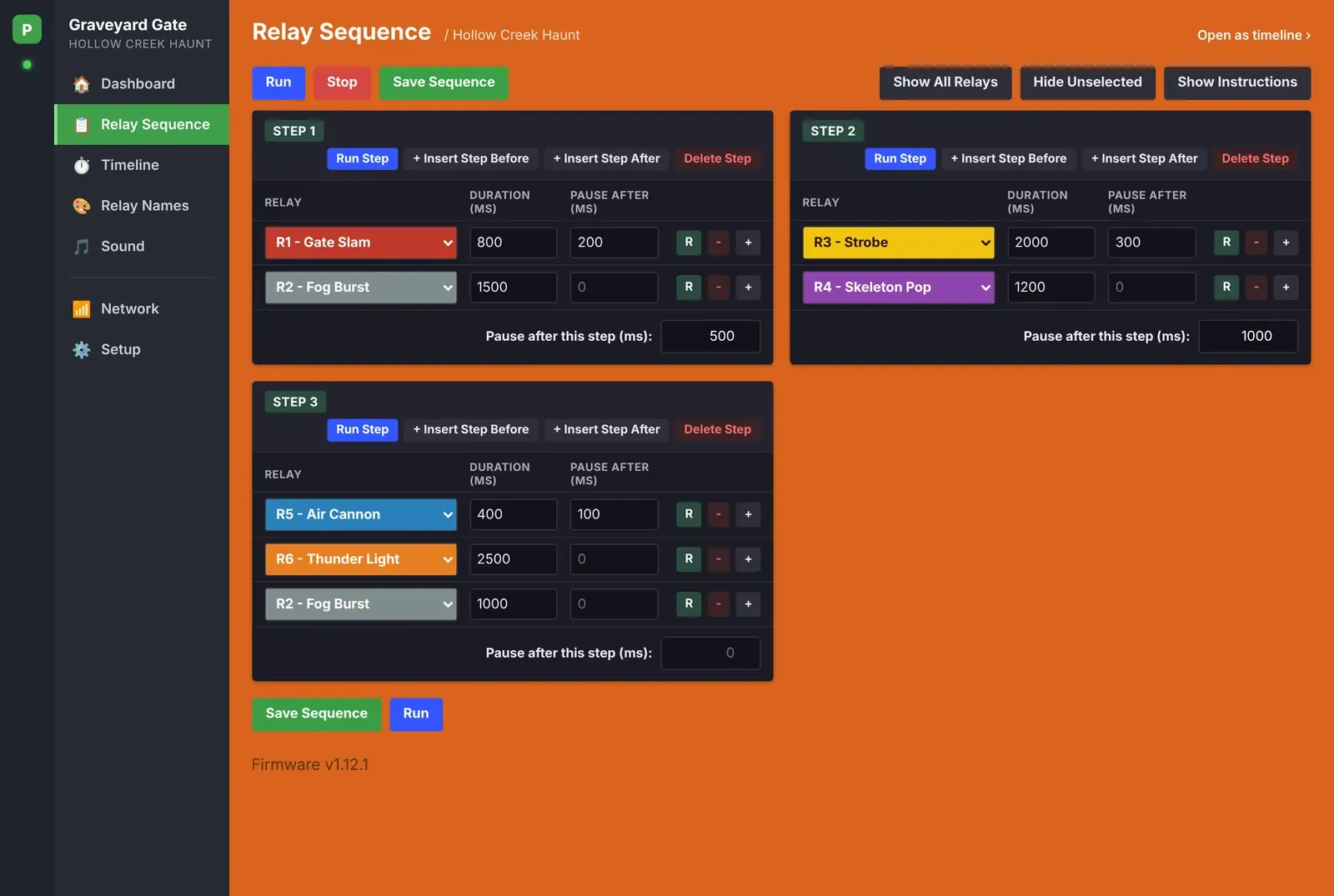Click Show All Relays button

[x=945, y=83]
